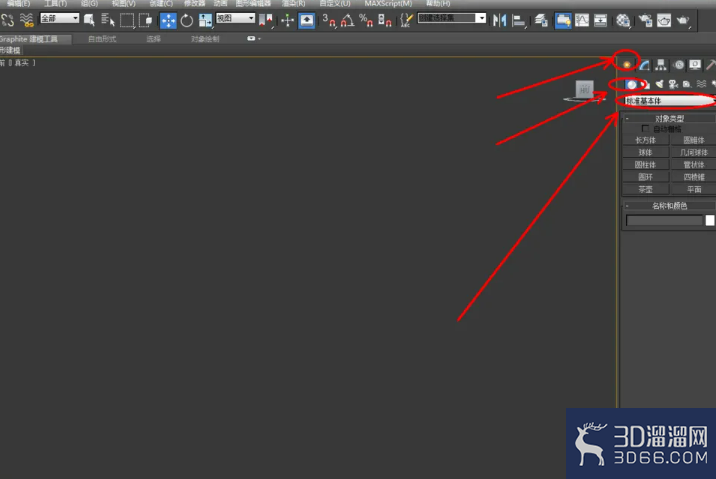Open the ribbon options arrow dropdown
Image resolution: width=716 pixels, height=479 pixels.
coord(254,39)
